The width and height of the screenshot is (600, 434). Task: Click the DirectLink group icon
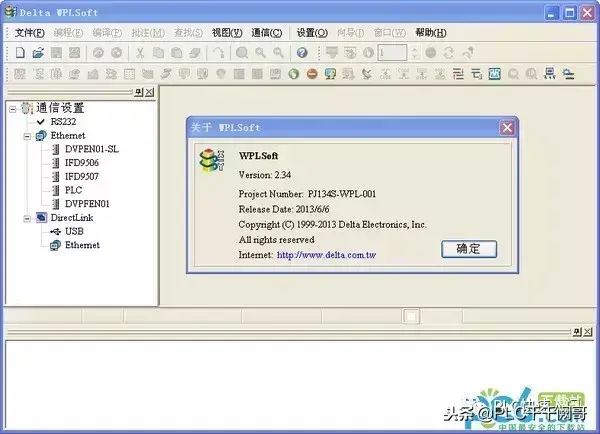pyautogui.click(x=41, y=218)
